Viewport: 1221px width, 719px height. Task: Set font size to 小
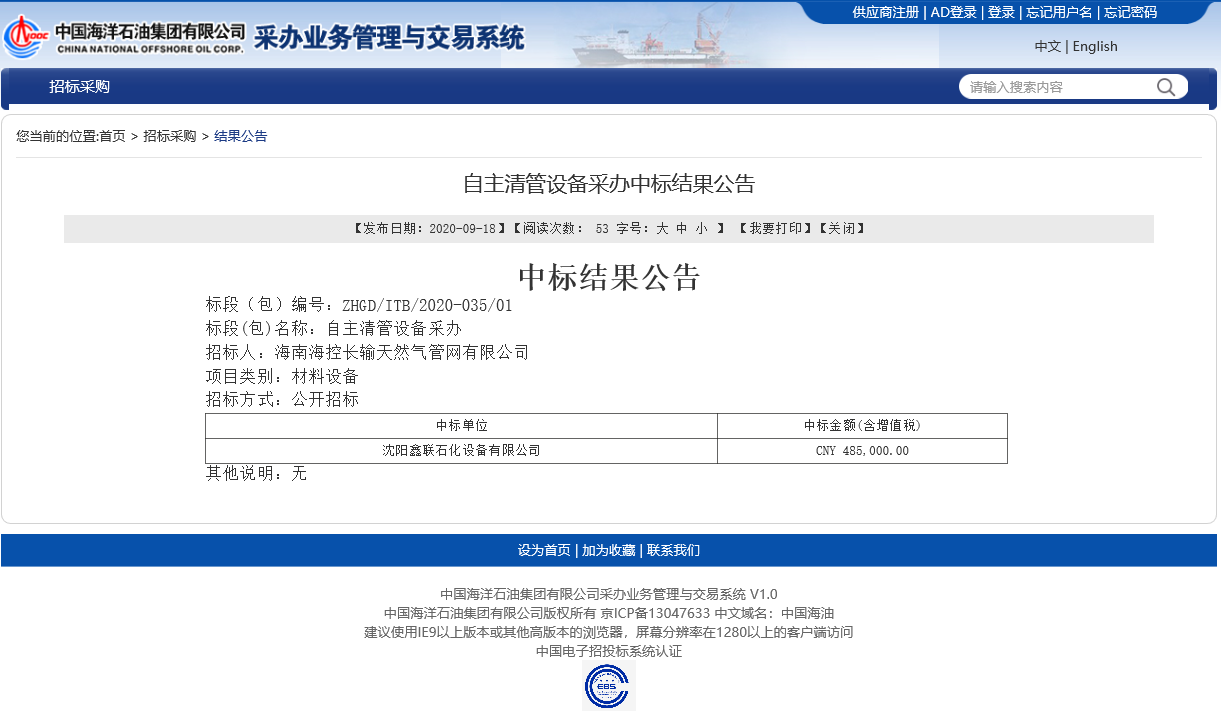click(702, 229)
